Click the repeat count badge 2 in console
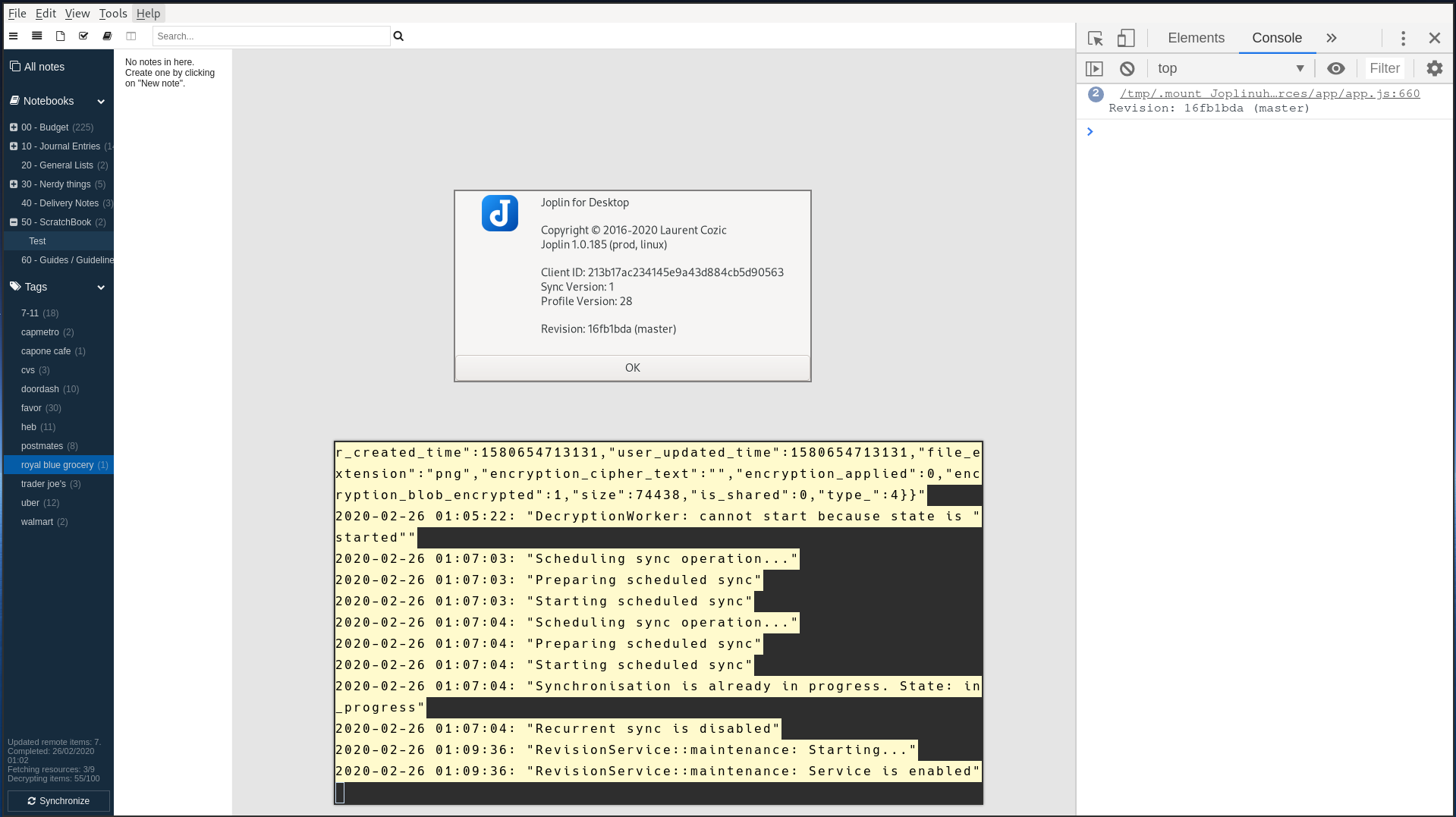1456x817 pixels. click(1096, 94)
